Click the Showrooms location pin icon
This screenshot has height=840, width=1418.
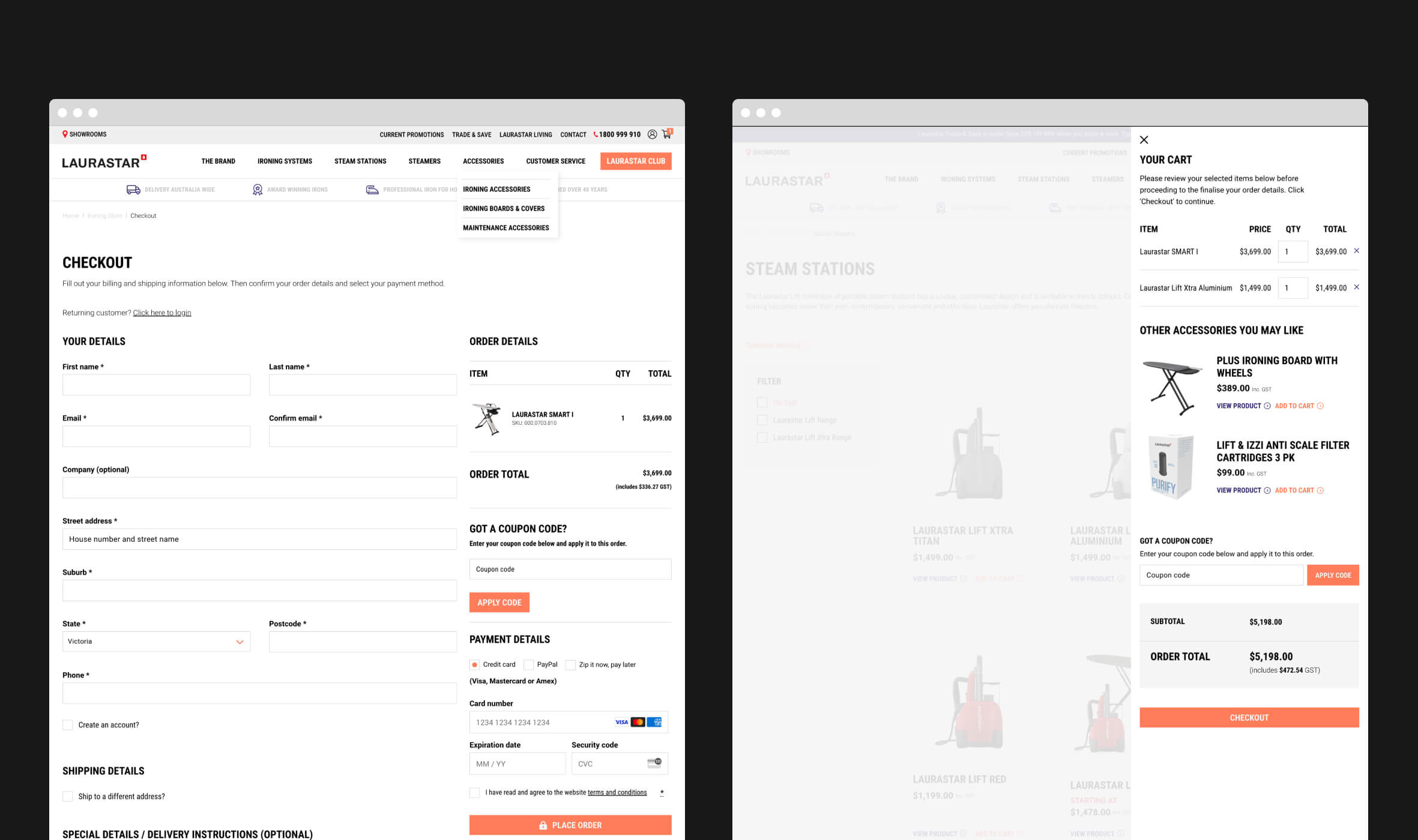pos(65,134)
